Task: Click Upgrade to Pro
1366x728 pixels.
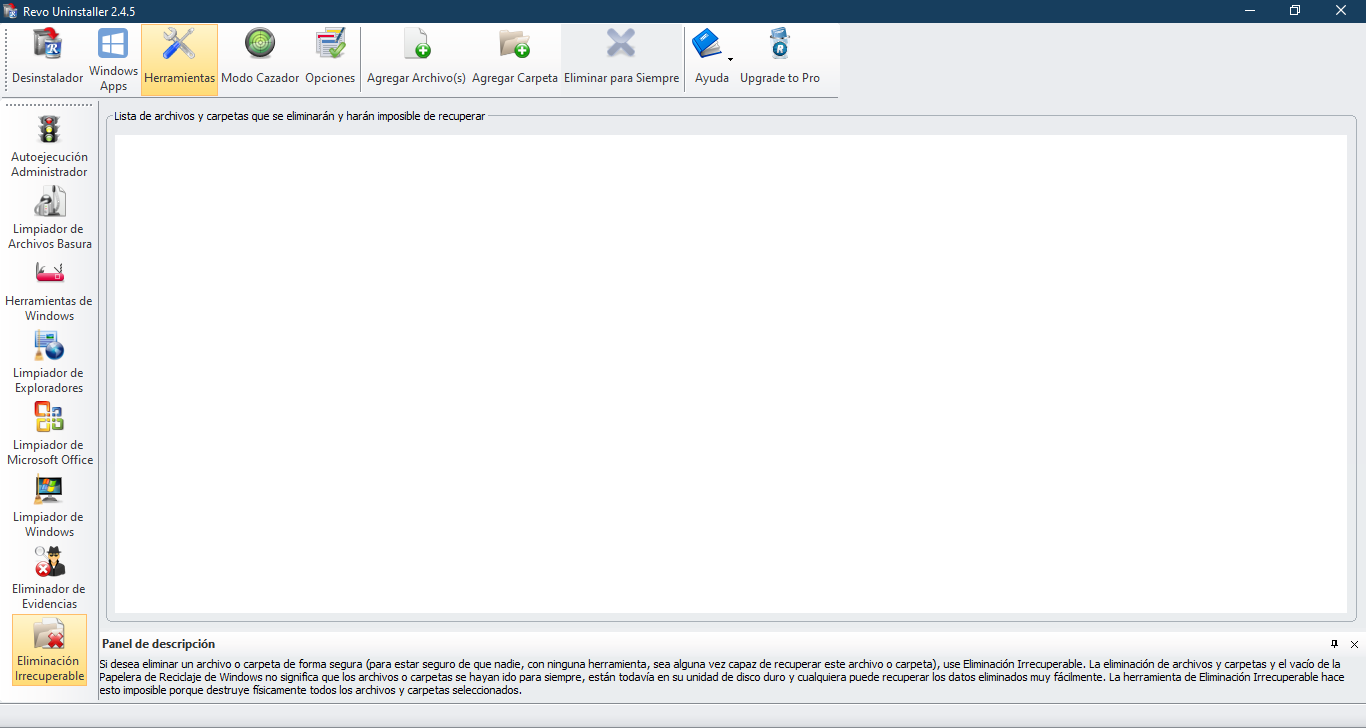Action: point(780,59)
